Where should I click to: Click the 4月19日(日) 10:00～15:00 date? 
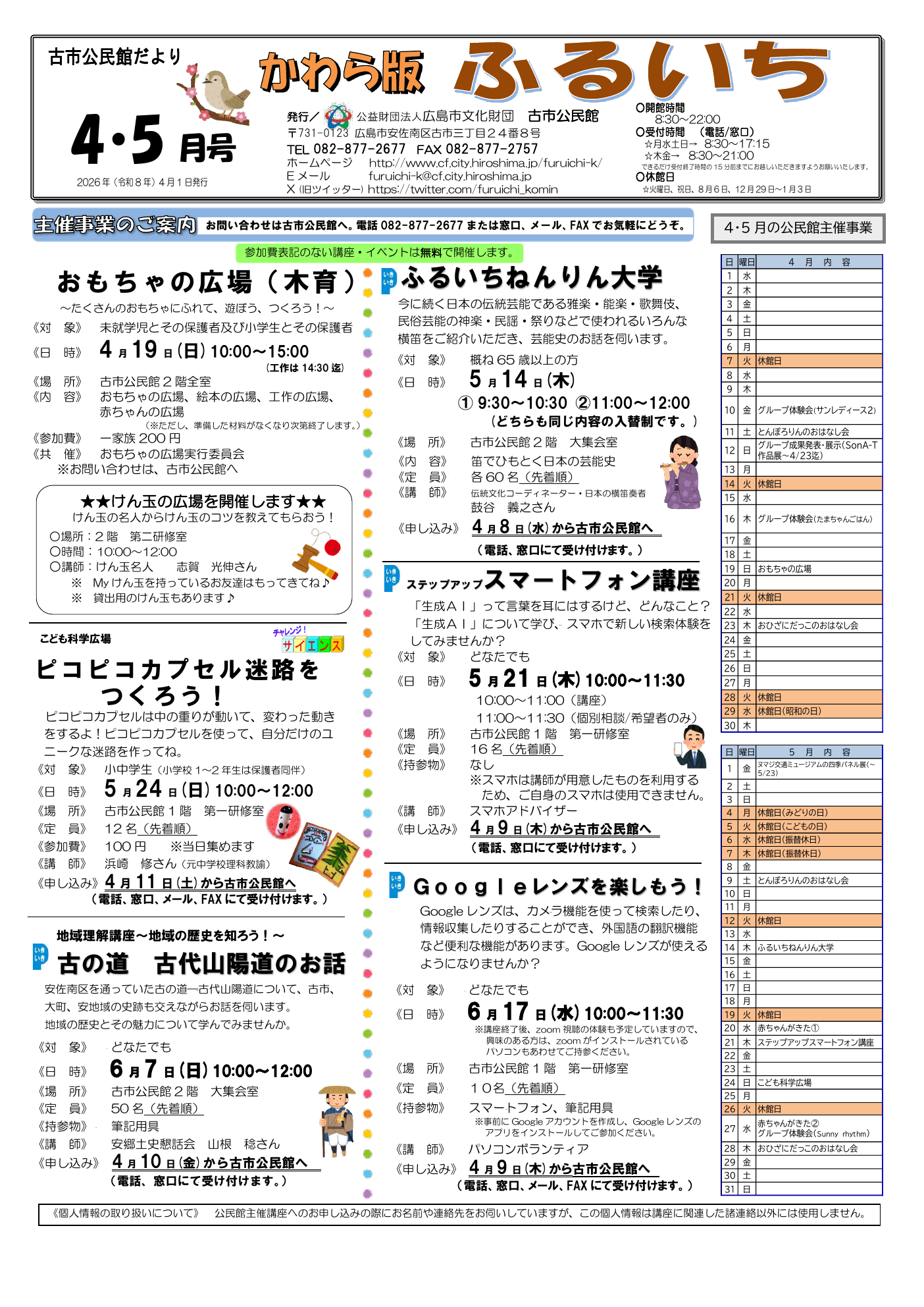click(x=204, y=350)
